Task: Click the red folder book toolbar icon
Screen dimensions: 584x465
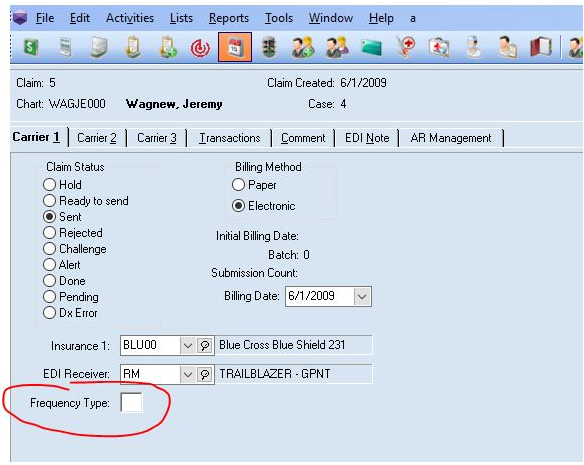Action: 541,48
